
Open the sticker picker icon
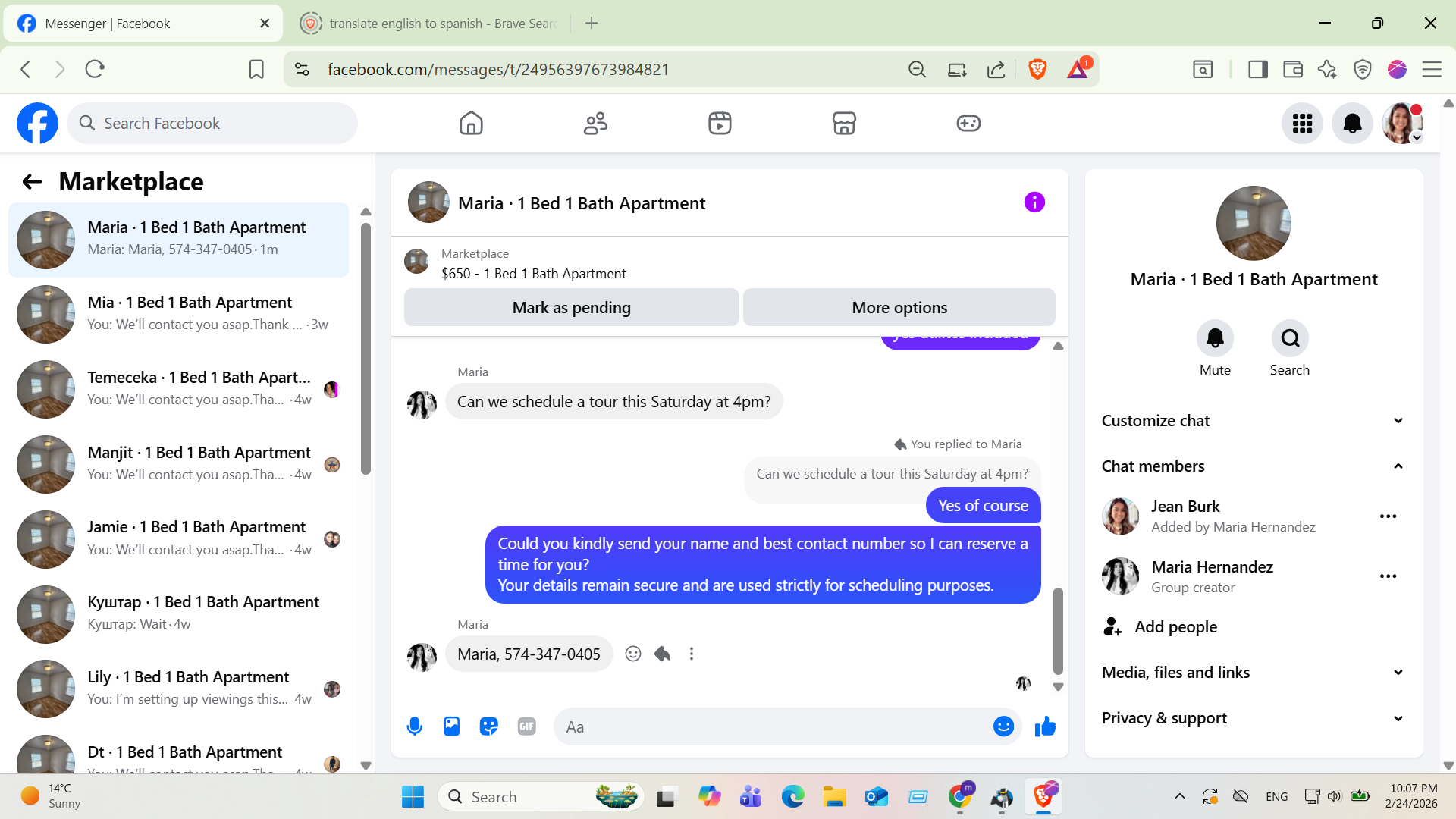coord(489,726)
